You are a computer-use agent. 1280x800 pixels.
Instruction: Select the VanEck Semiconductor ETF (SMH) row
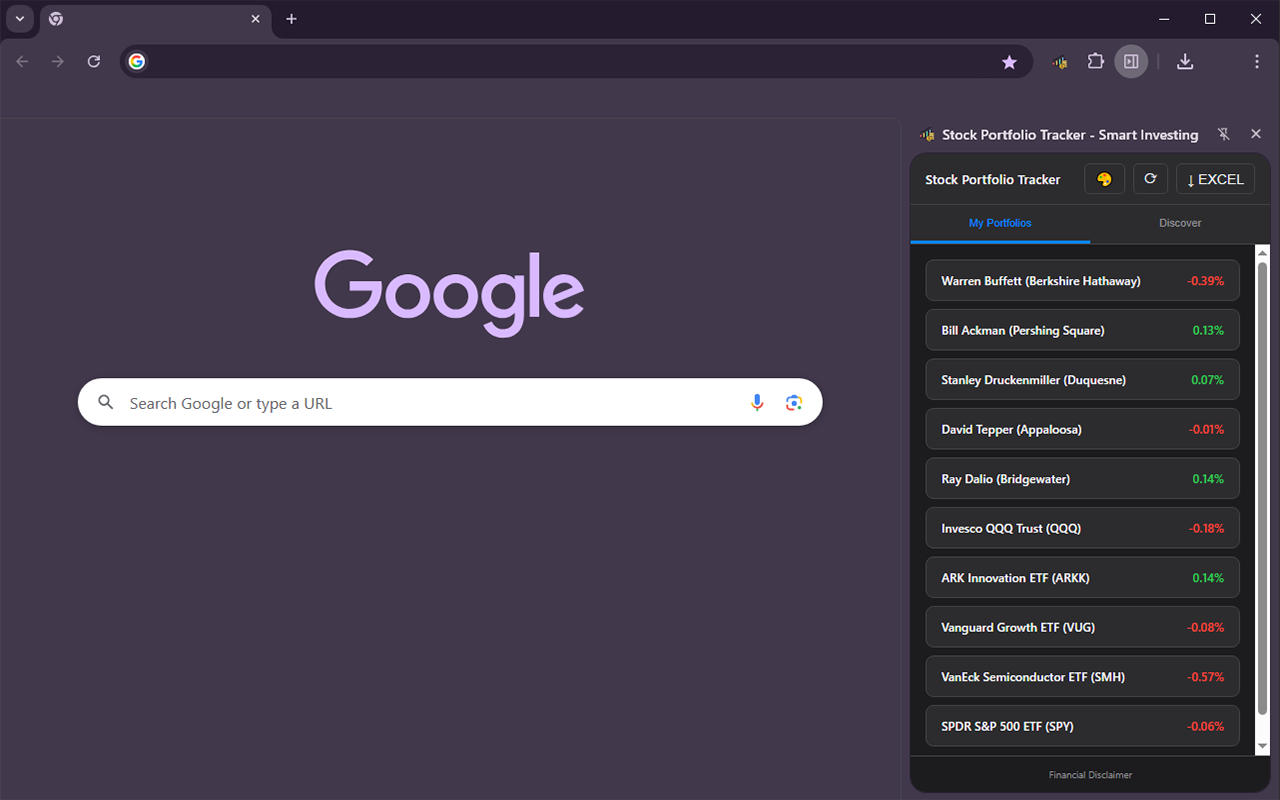pyautogui.click(x=1082, y=677)
